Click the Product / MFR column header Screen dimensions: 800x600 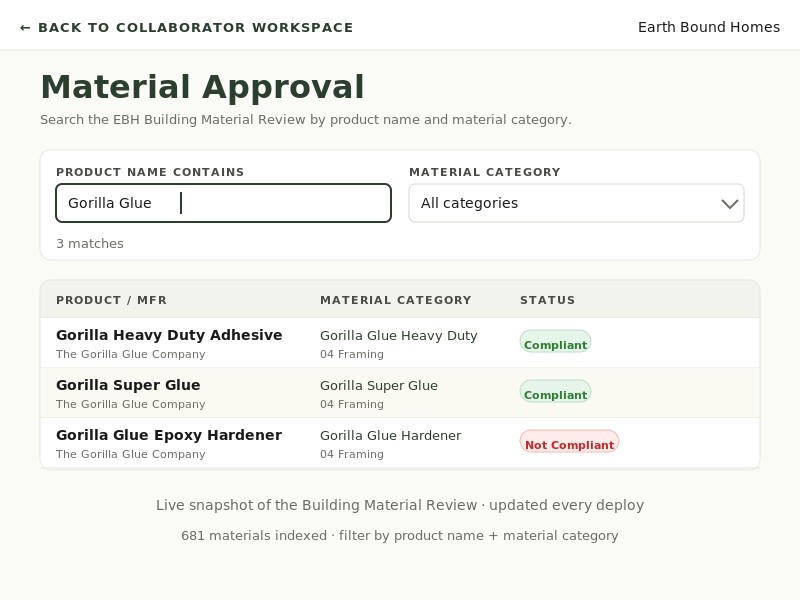pos(111,300)
